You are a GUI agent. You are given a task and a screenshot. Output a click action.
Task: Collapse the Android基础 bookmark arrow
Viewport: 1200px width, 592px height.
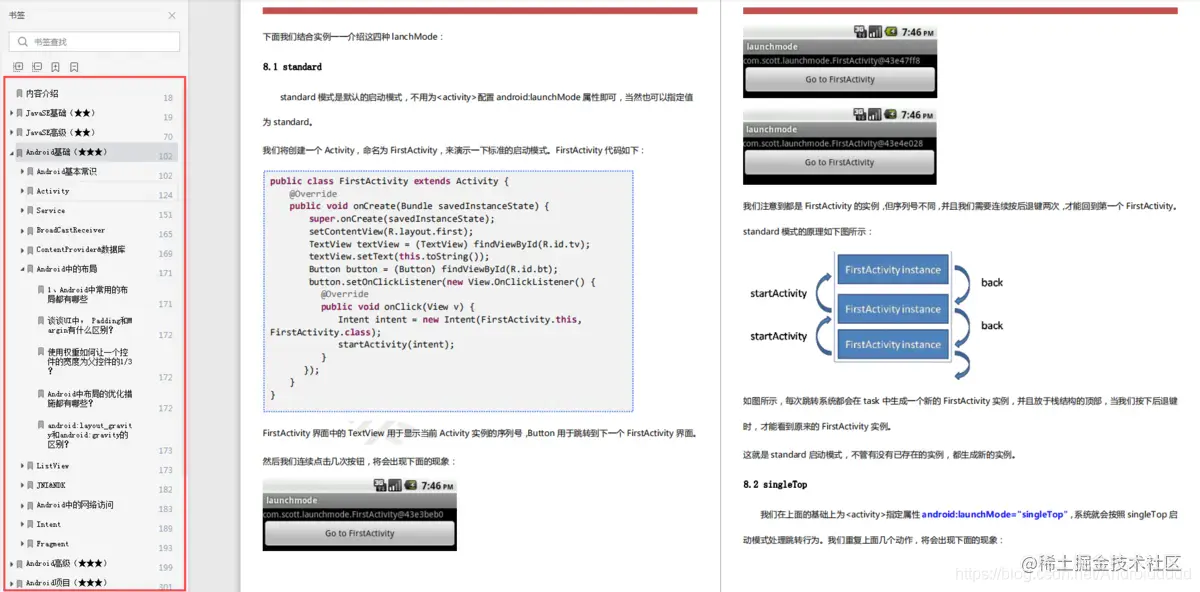tap(11, 152)
